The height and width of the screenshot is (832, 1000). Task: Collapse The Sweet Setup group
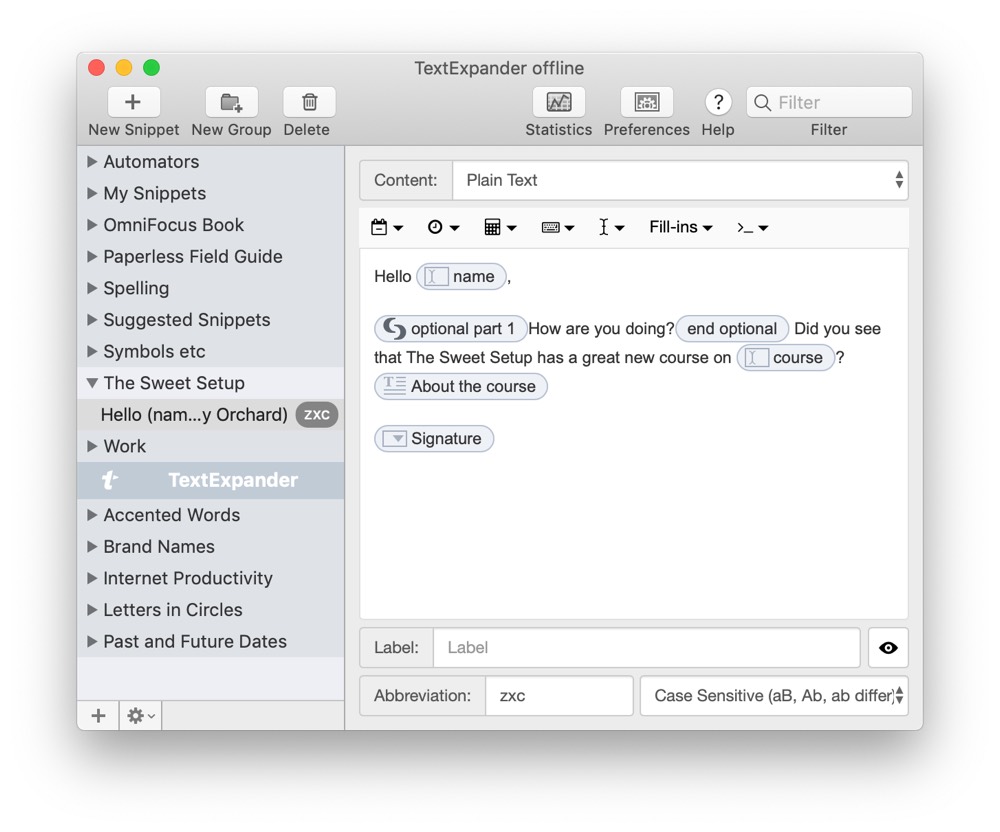click(x=92, y=383)
